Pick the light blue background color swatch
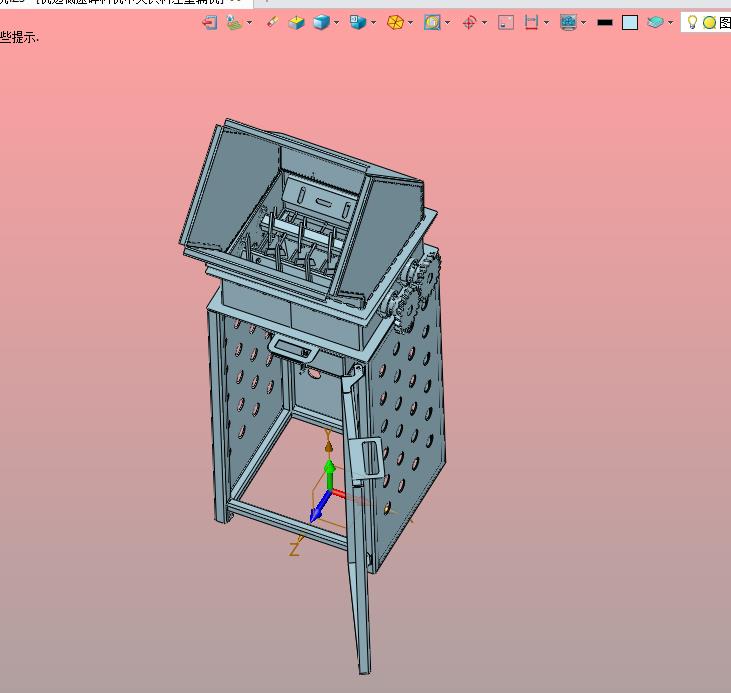731x693 pixels. 630,22
